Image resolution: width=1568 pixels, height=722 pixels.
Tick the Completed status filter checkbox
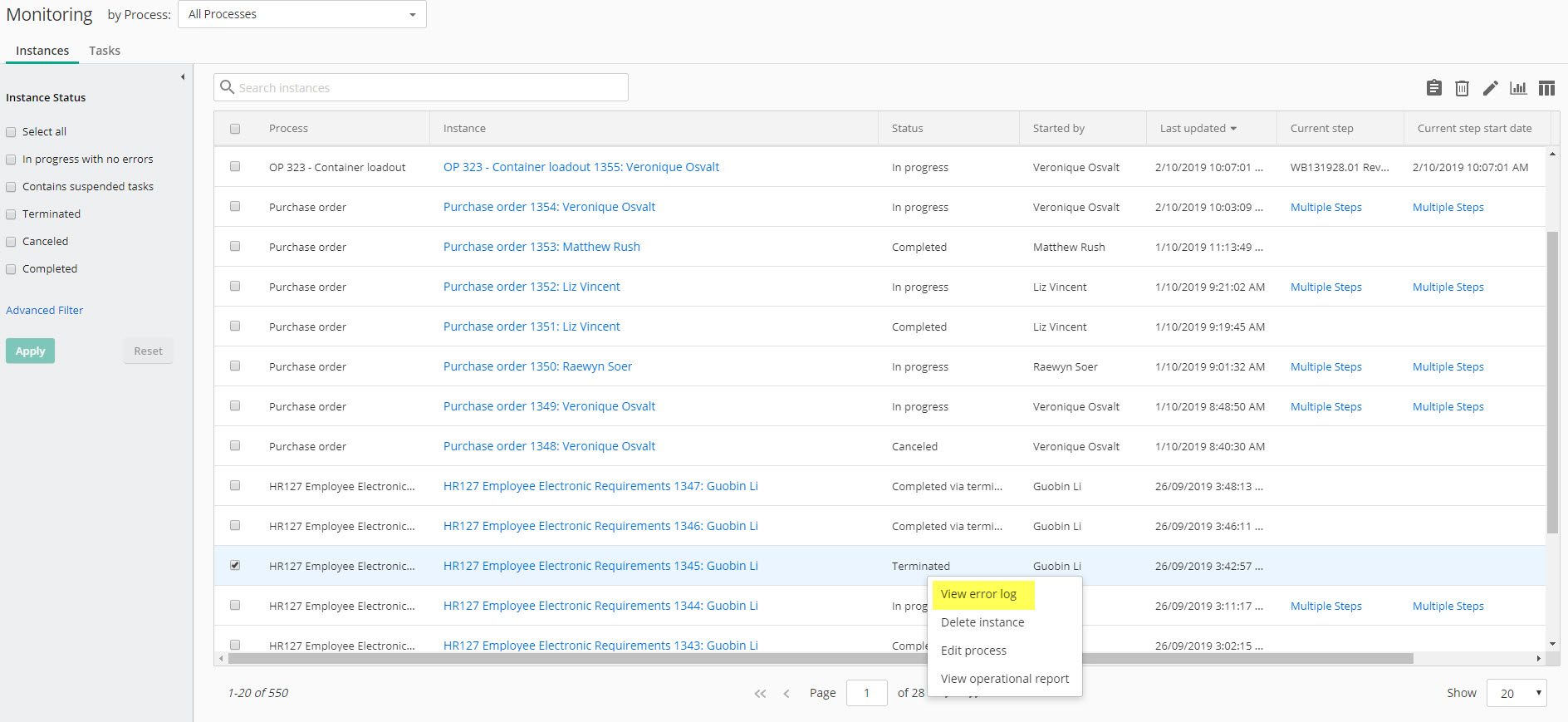point(12,269)
